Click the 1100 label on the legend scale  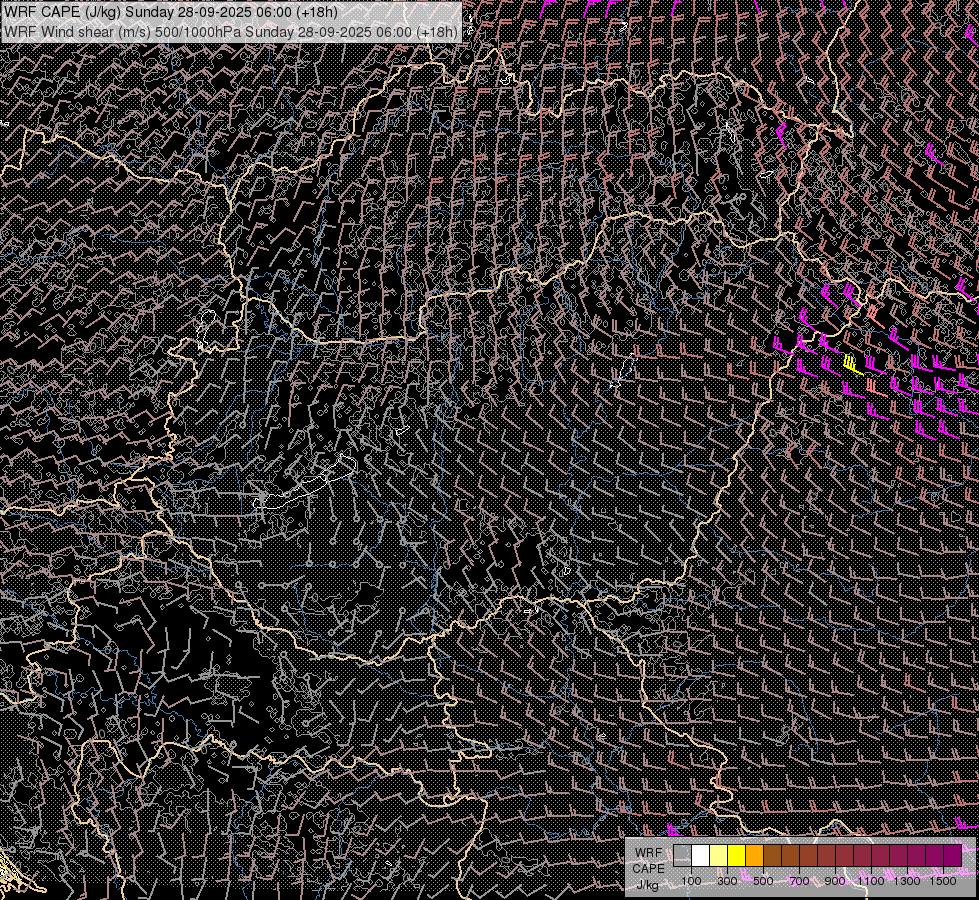coord(871,881)
